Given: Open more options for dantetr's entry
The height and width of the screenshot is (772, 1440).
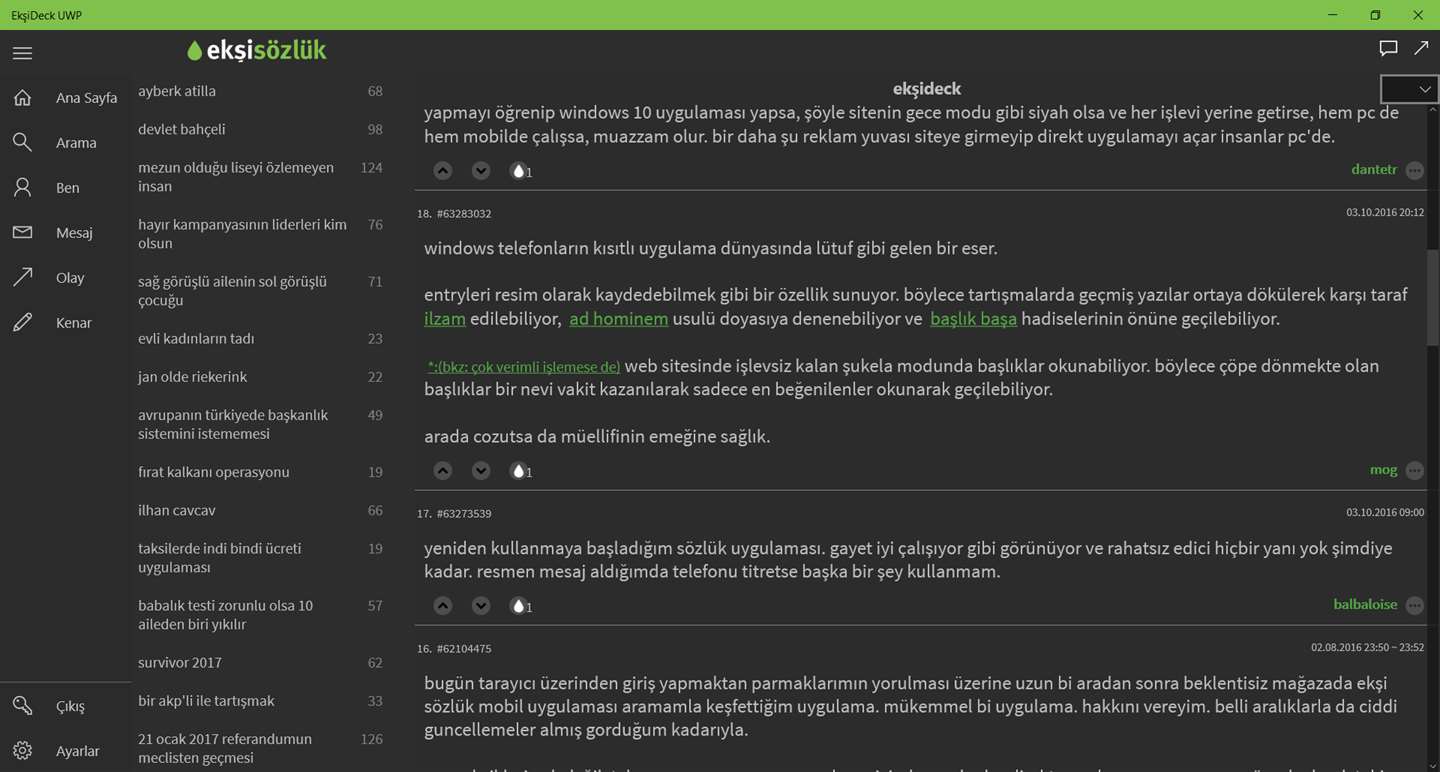Looking at the screenshot, I should point(1414,171).
